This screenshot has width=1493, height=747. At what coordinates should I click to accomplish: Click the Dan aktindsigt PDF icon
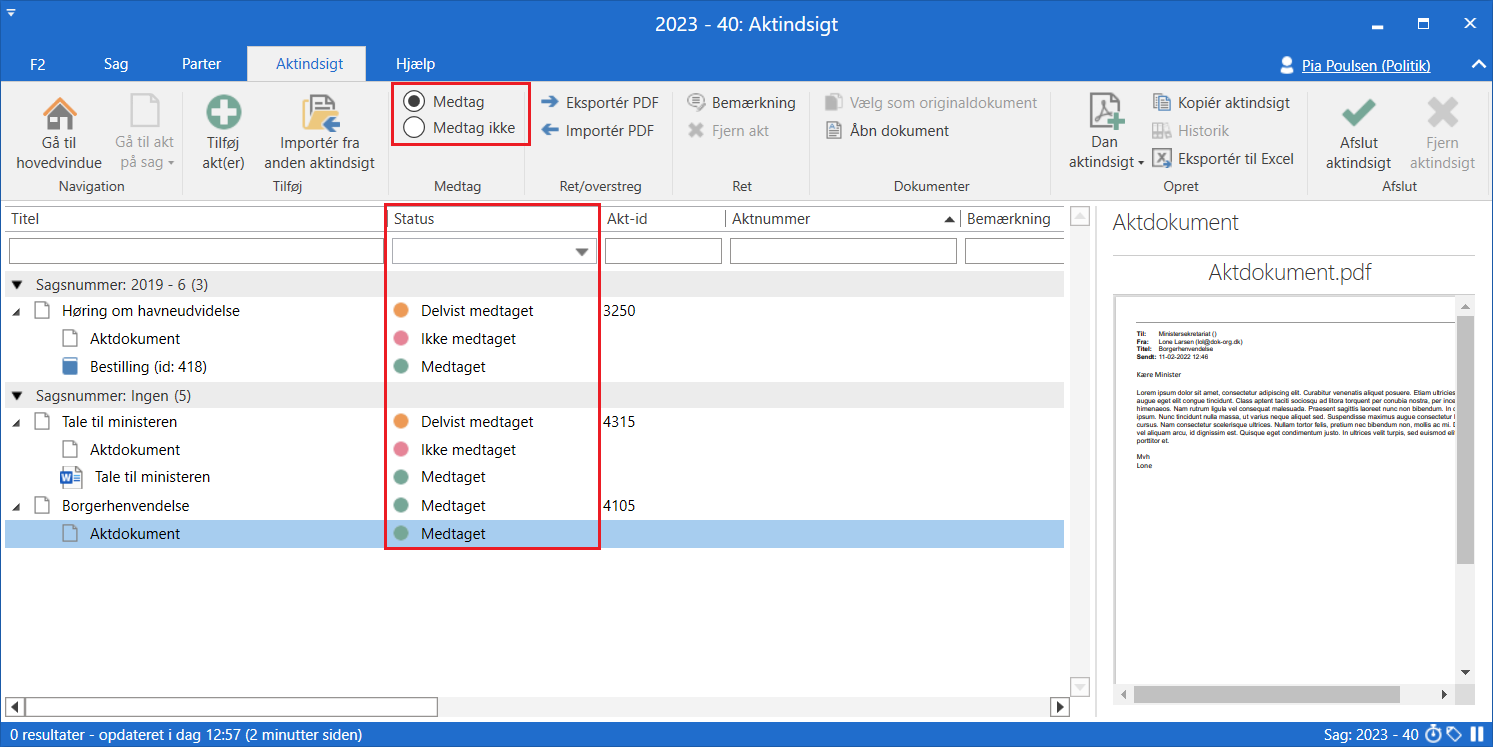click(1105, 112)
